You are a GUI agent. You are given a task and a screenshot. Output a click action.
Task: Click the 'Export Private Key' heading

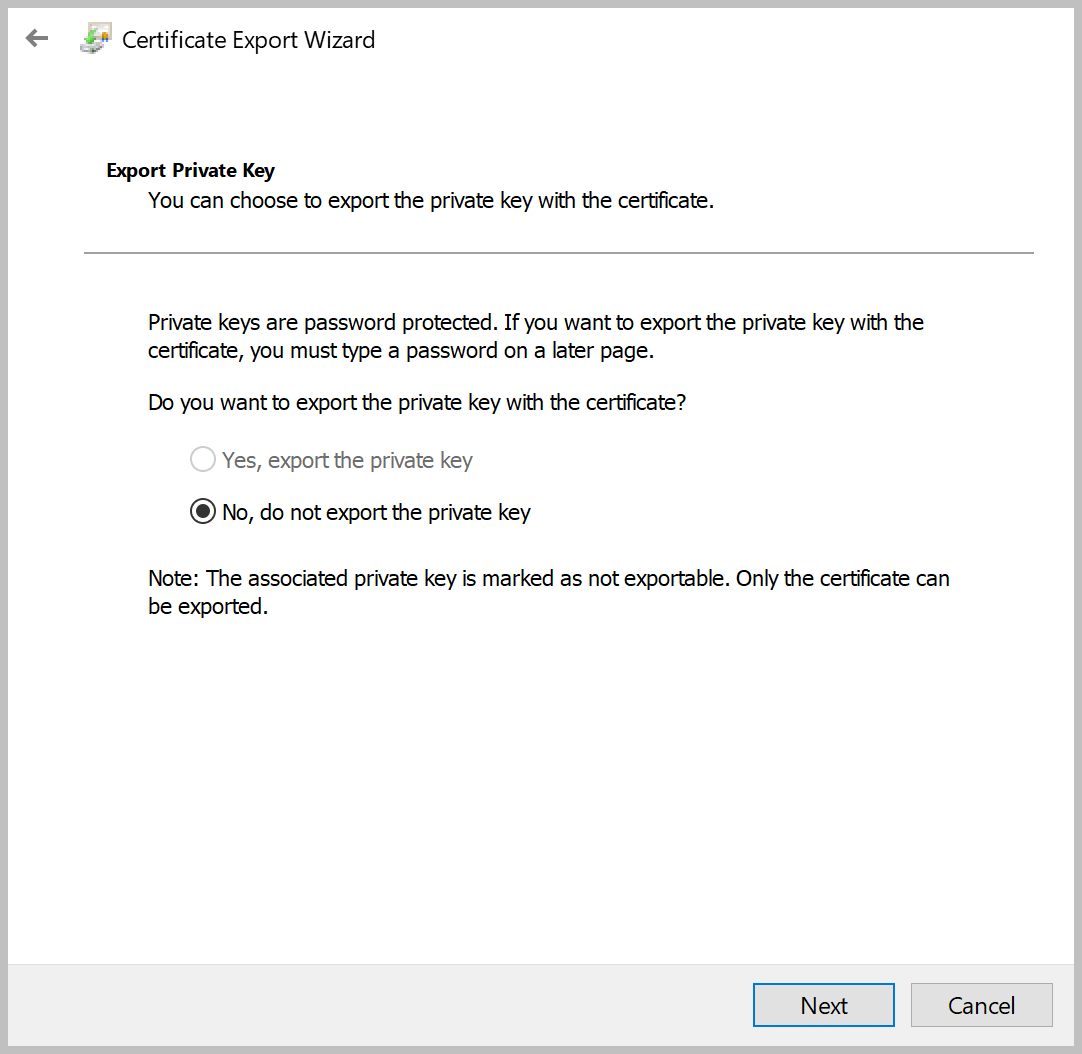click(x=190, y=170)
